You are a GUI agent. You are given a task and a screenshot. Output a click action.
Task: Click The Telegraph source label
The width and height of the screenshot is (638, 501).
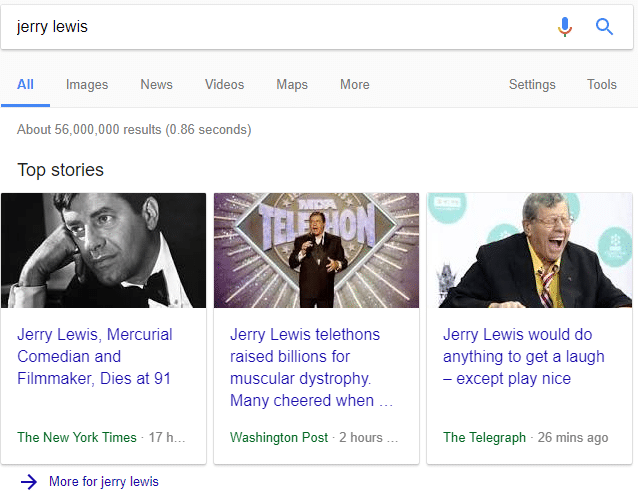tap(485, 438)
